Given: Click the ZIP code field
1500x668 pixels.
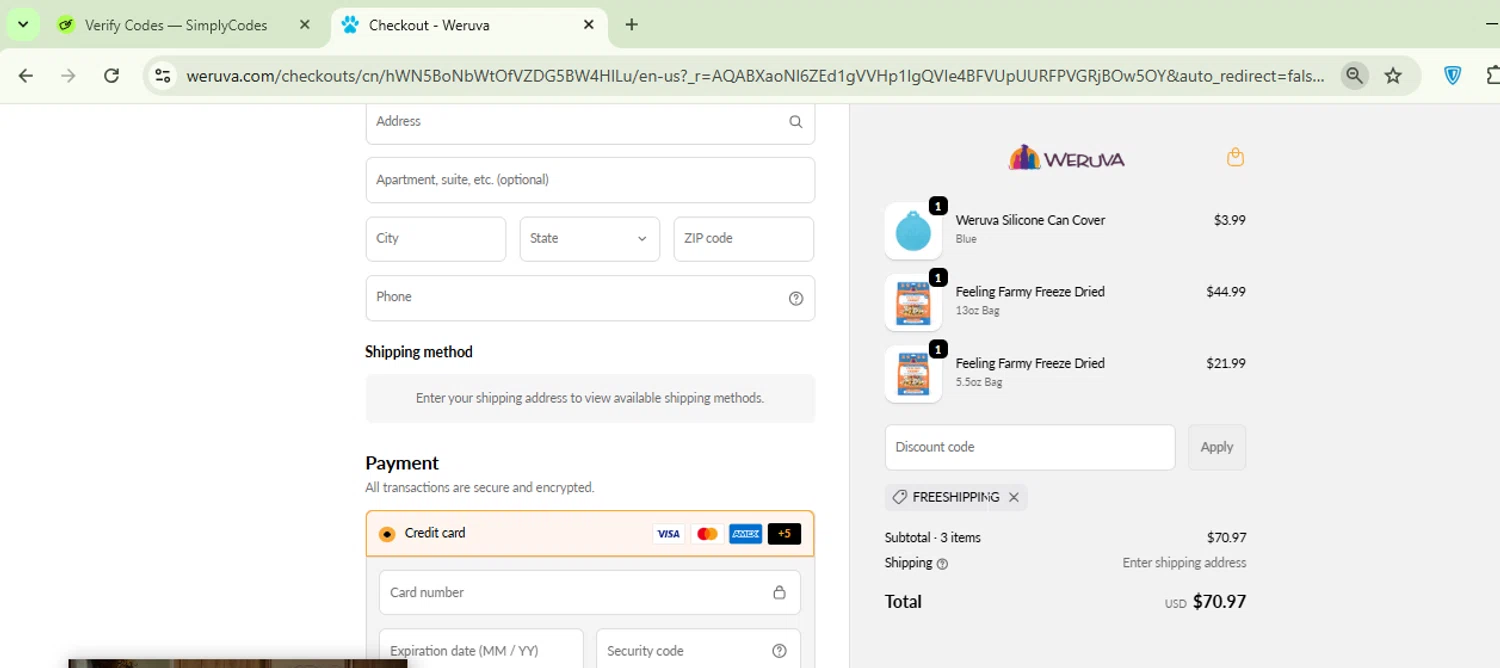Looking at the screenshot, I should [744, 239].
